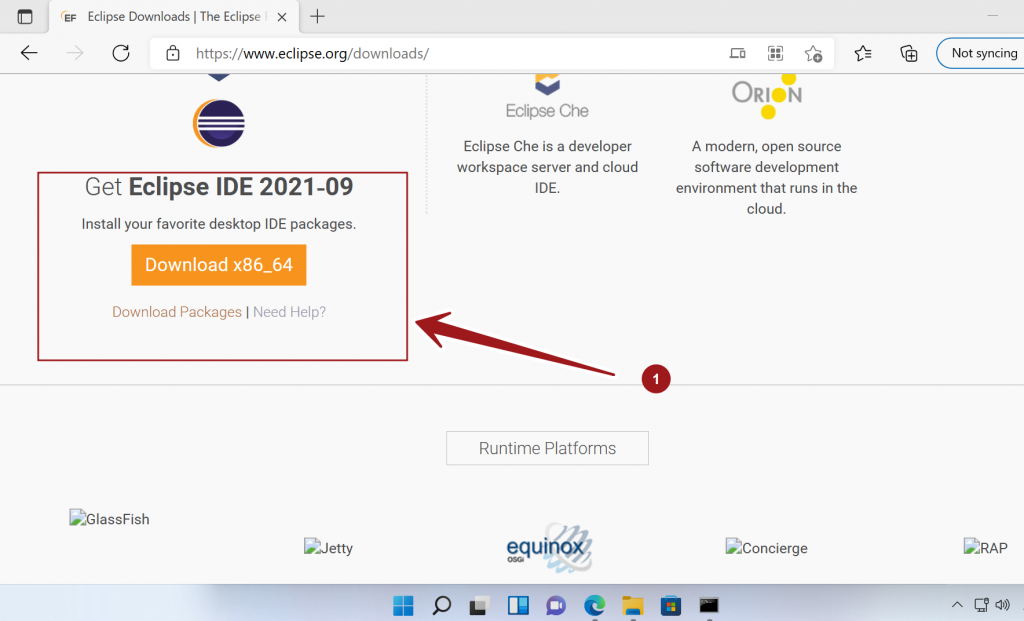Image resolution: width=1024 pixels, height=621 pixels.
Task: Open the Download Packages link
Action: tap(177, 312)
